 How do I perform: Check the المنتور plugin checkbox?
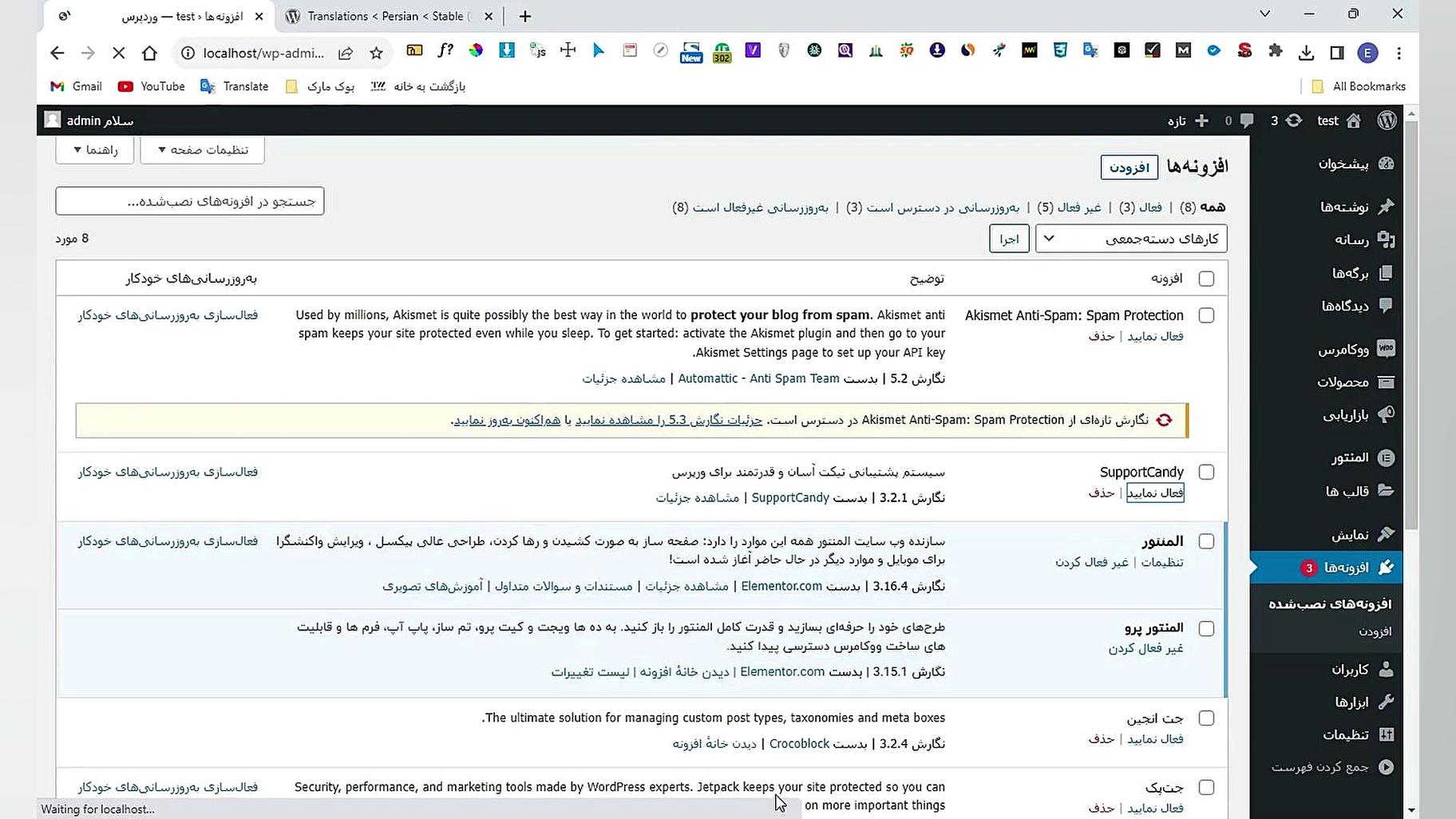coord(1206,541)
